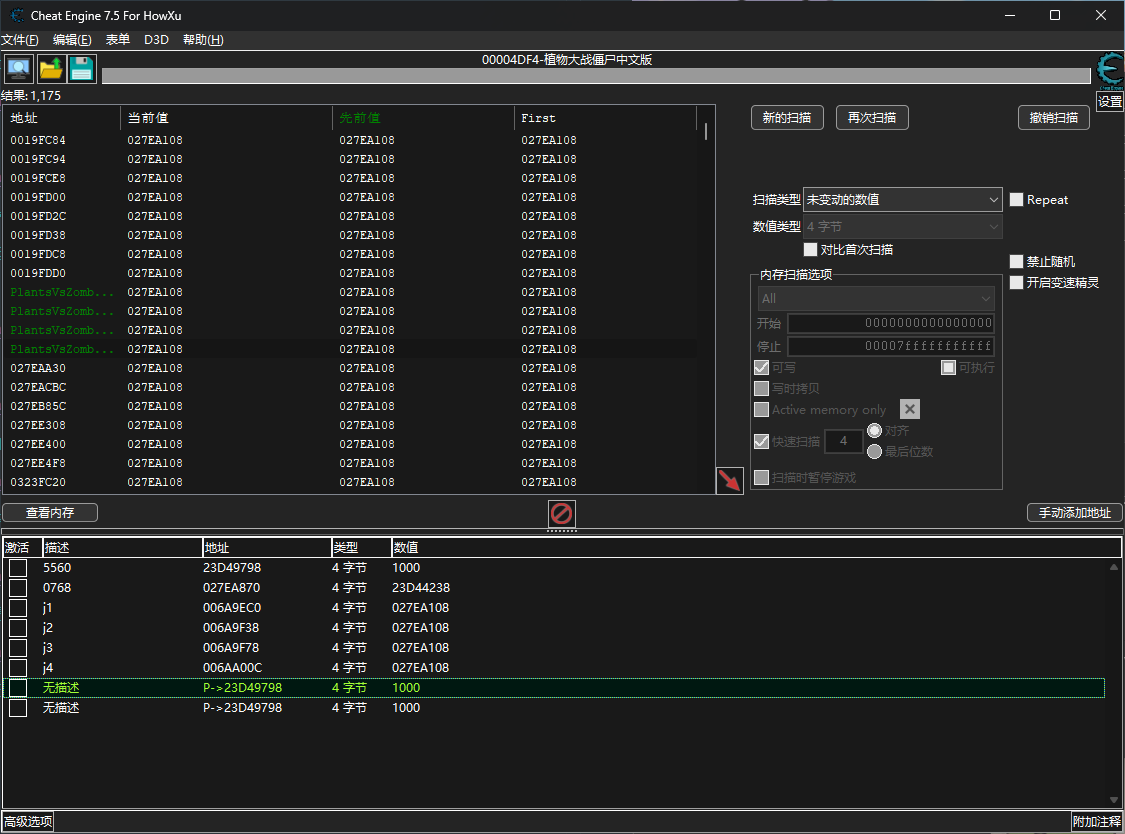
Task: Open the D3D menu
Action: (156, 40)
